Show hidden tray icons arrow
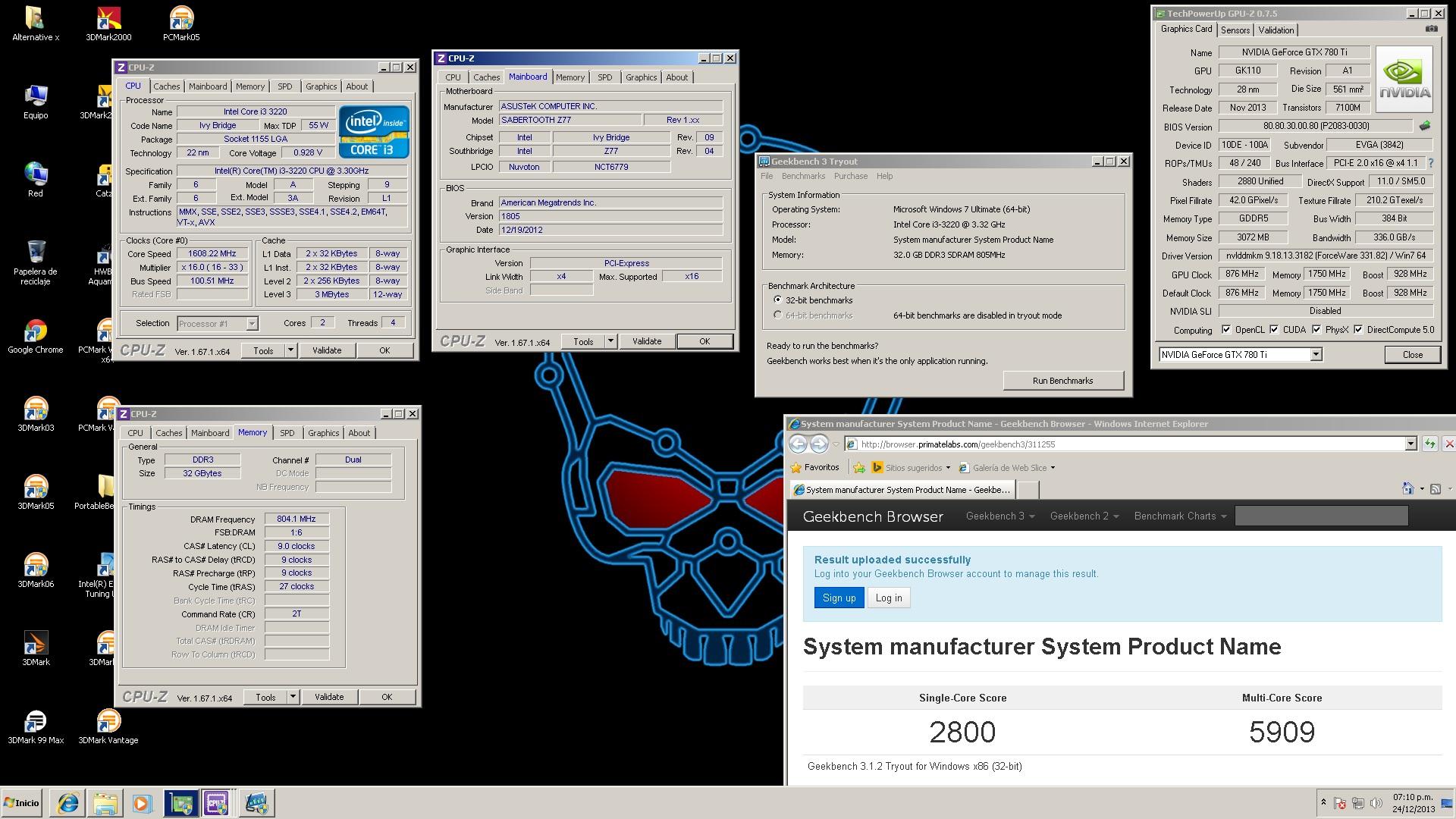The image size is (1456, 819). pos(1323,802)
